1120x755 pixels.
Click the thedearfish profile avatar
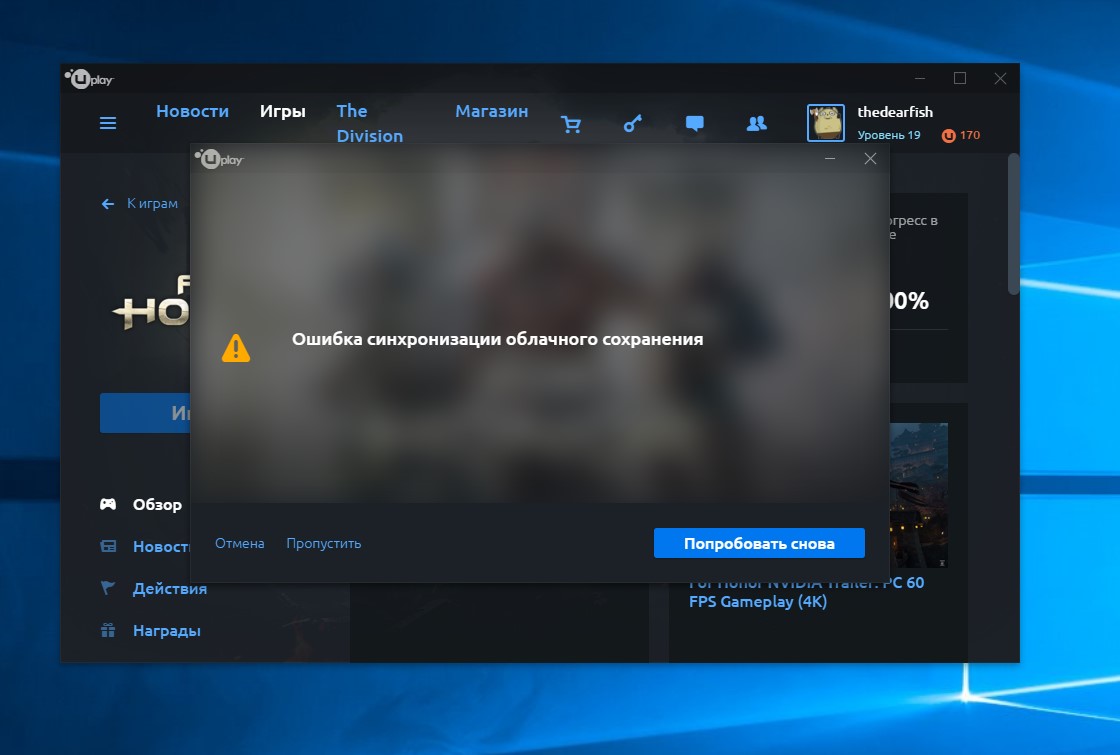(826, 123)
